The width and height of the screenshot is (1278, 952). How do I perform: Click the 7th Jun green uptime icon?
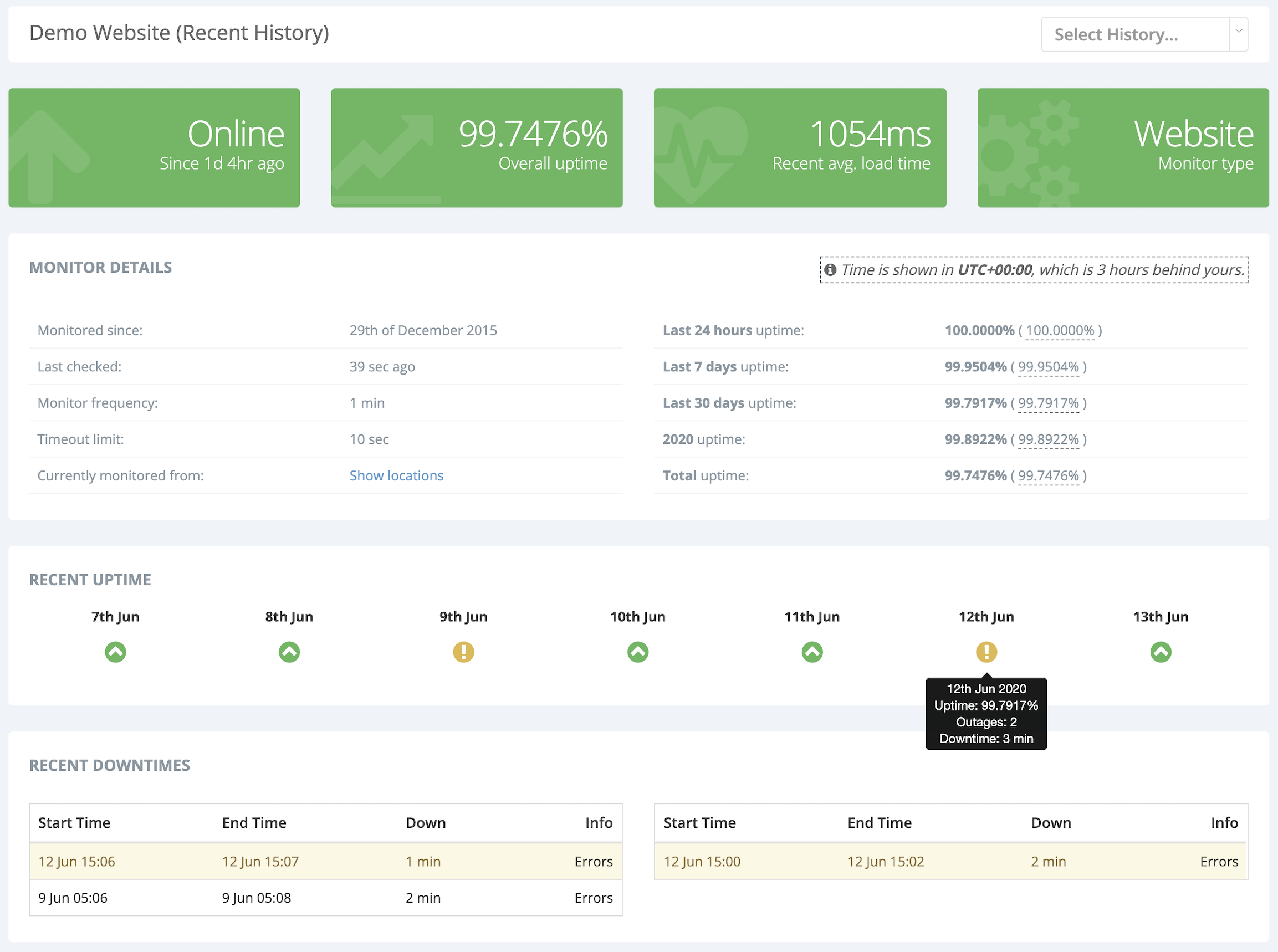115,652
